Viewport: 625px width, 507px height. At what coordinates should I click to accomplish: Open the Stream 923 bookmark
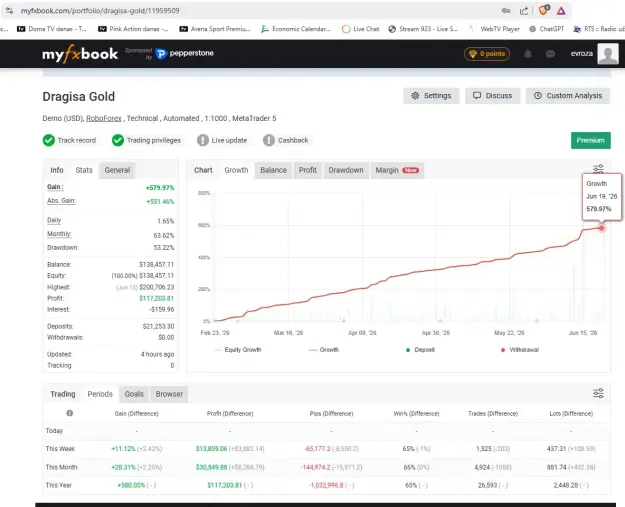(x=423, y=29)
